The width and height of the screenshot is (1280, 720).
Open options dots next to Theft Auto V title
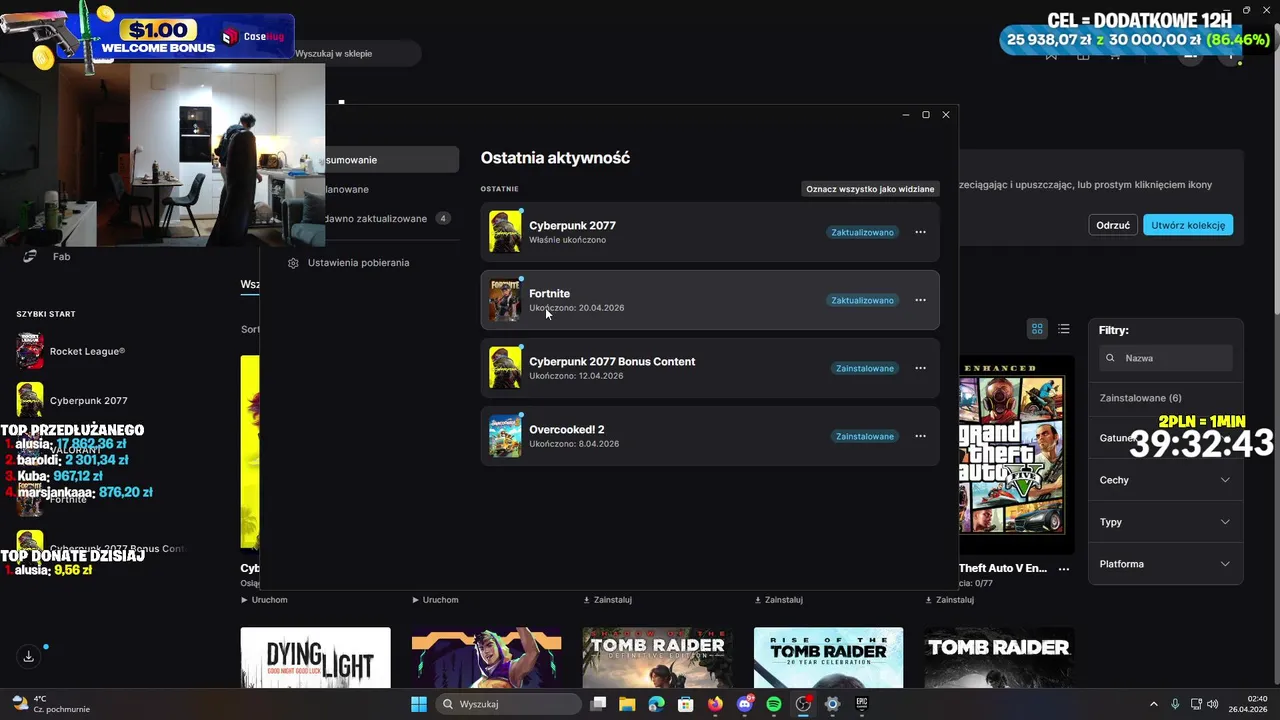pos(1064,569)
